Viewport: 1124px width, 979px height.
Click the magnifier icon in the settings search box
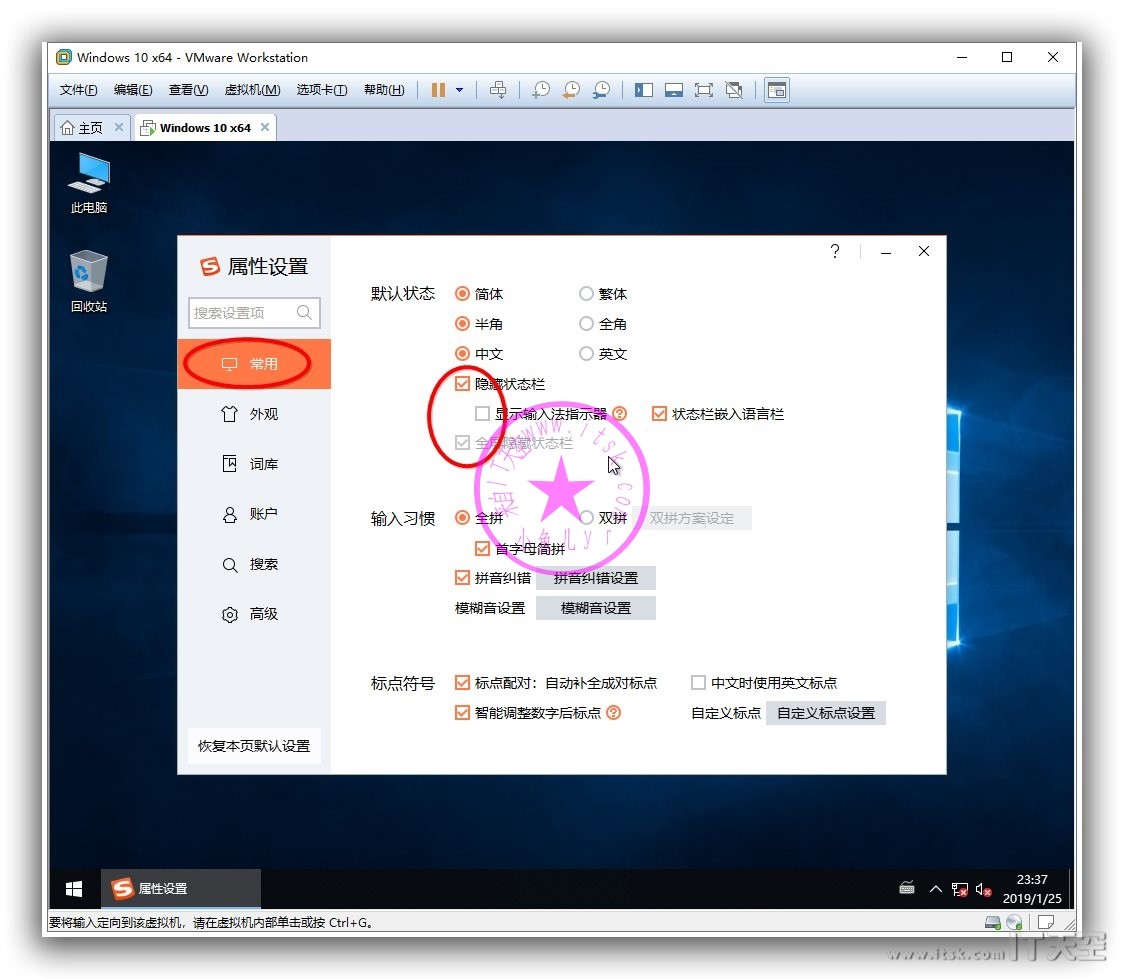304,312
